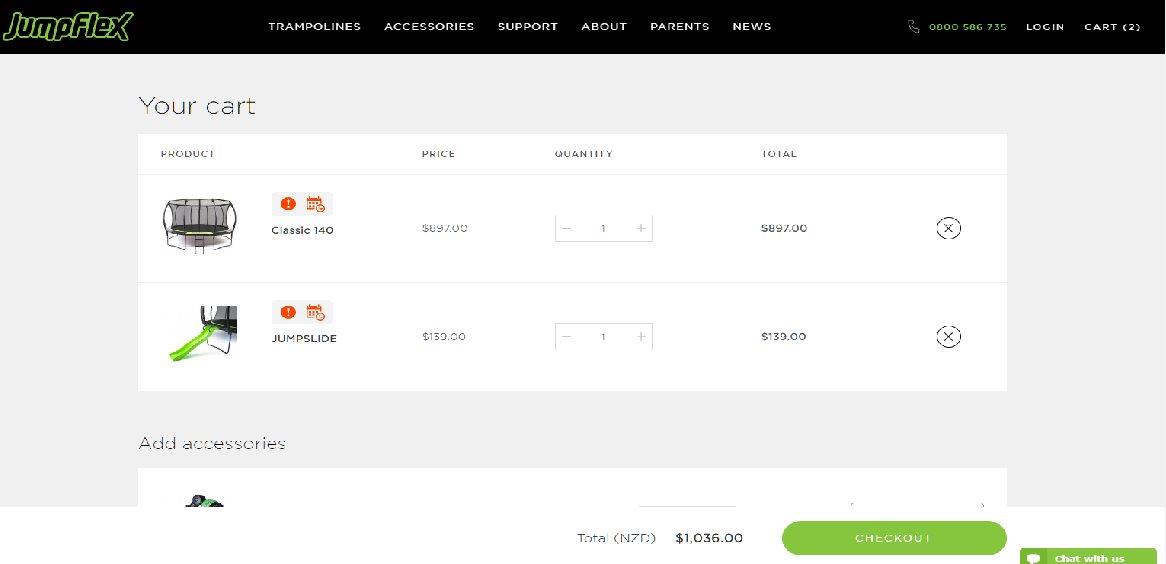1166x564 pixels.
Task: Call the phone number in header
Action: (x=957, y=27)
